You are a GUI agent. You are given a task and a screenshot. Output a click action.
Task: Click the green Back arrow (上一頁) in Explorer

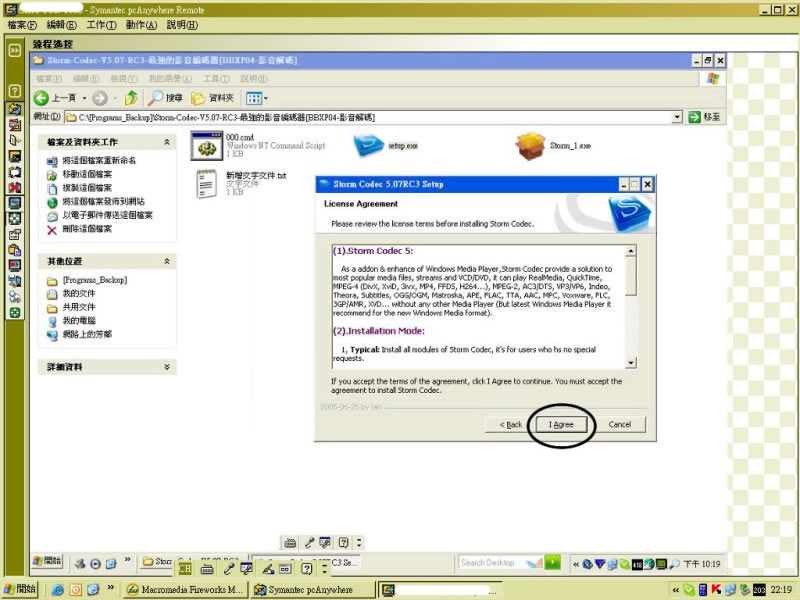(x=41, y=98)
